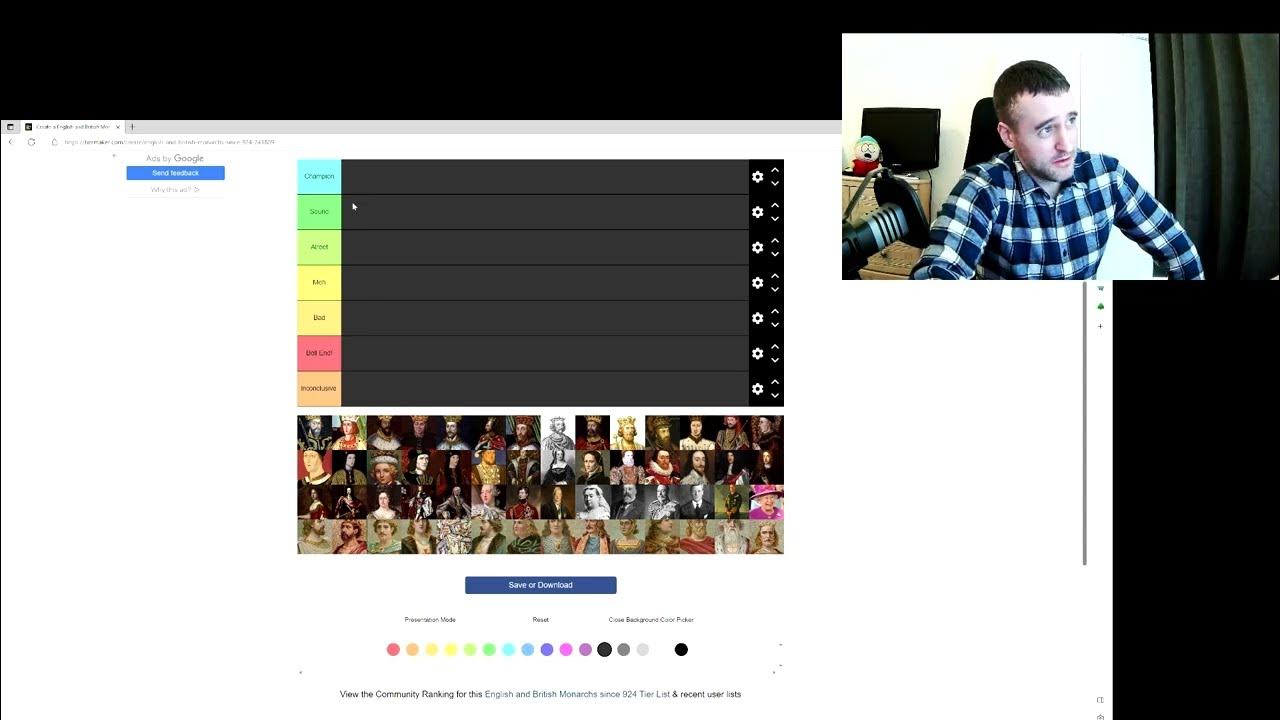
Task: Move Inconclusive tier down with arrow
Action: 775,396
